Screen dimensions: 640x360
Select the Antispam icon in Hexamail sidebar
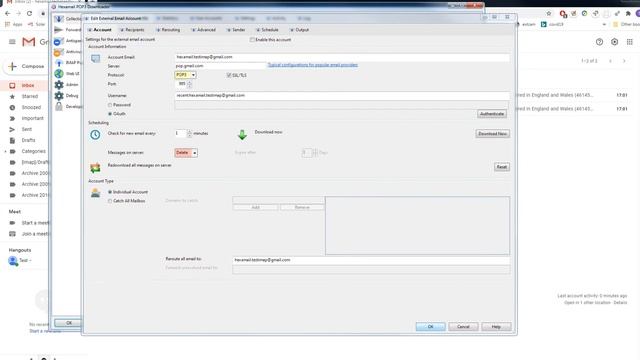59,41
